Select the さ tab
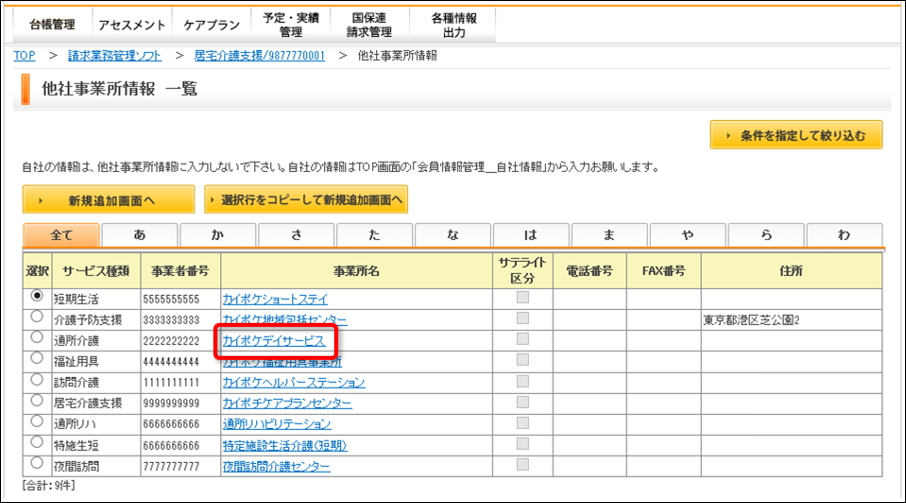Viewport: 906px width, 503px height. click(x=296, y=235)
